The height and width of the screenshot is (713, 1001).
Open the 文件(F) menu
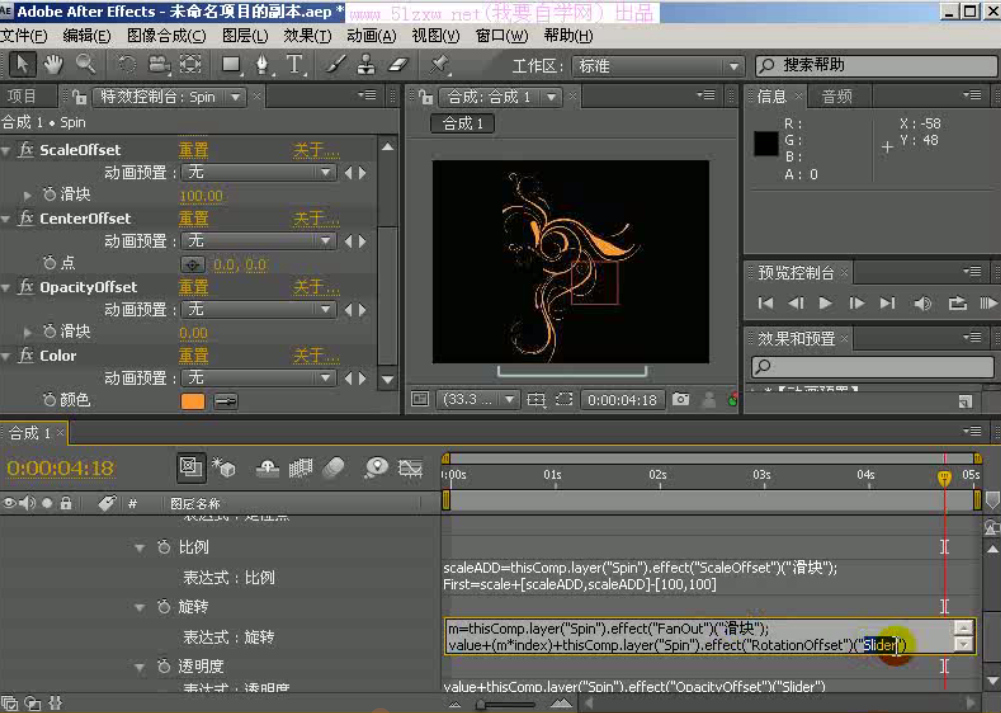[x=24, y=36]
